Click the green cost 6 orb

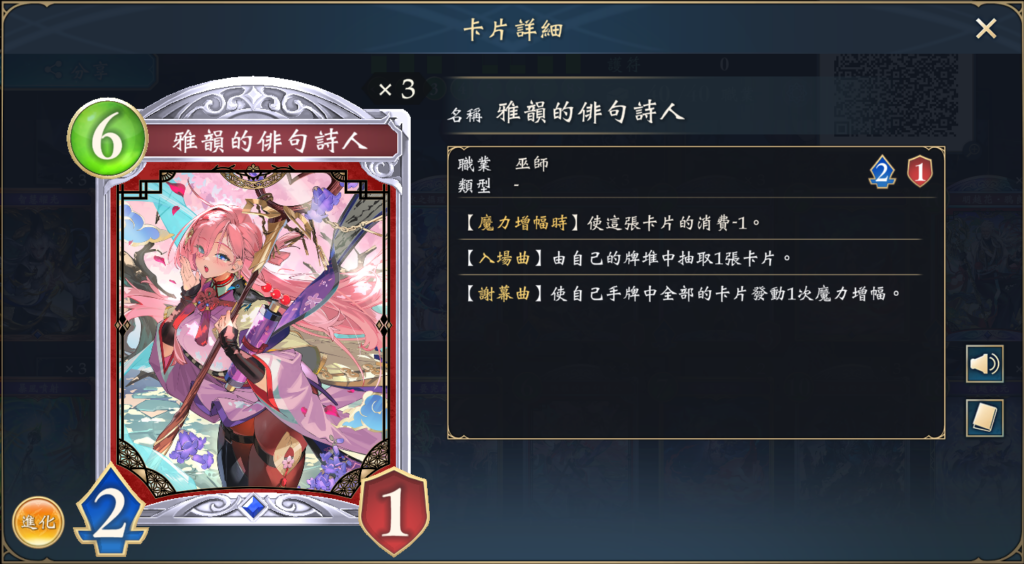[x=107, y=138]
